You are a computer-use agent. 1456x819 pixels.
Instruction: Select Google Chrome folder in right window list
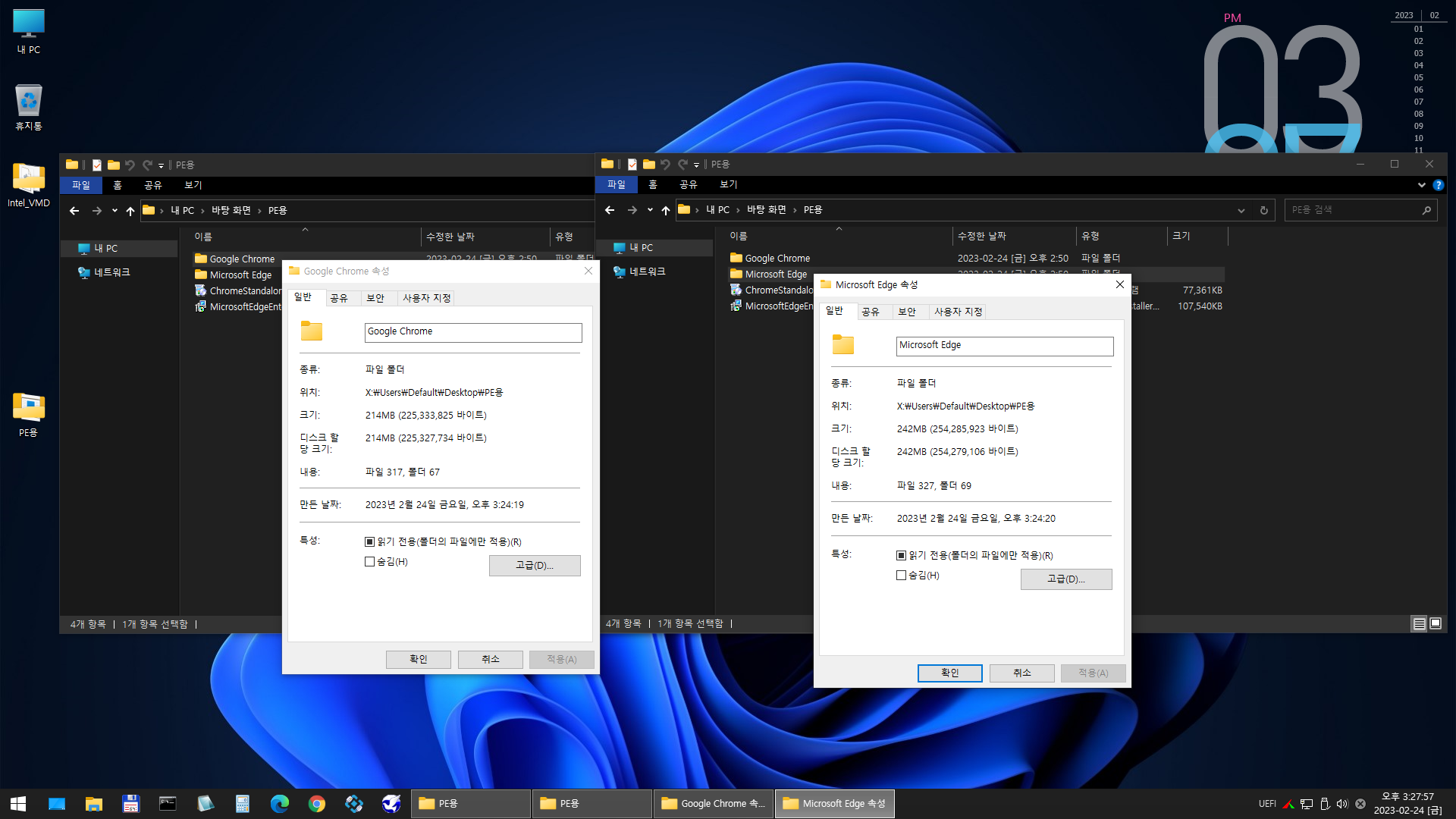[777, 259]
